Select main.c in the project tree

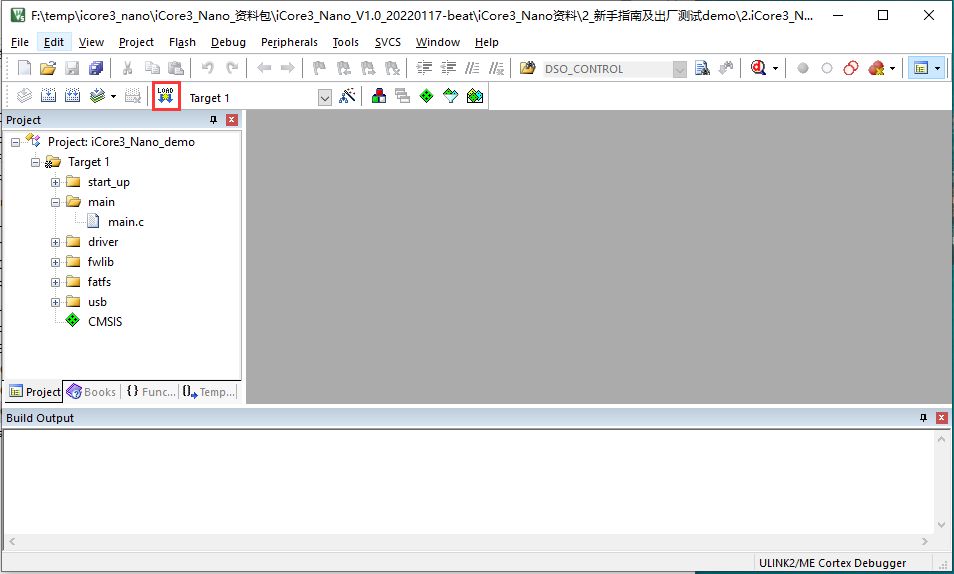[125, 222]
